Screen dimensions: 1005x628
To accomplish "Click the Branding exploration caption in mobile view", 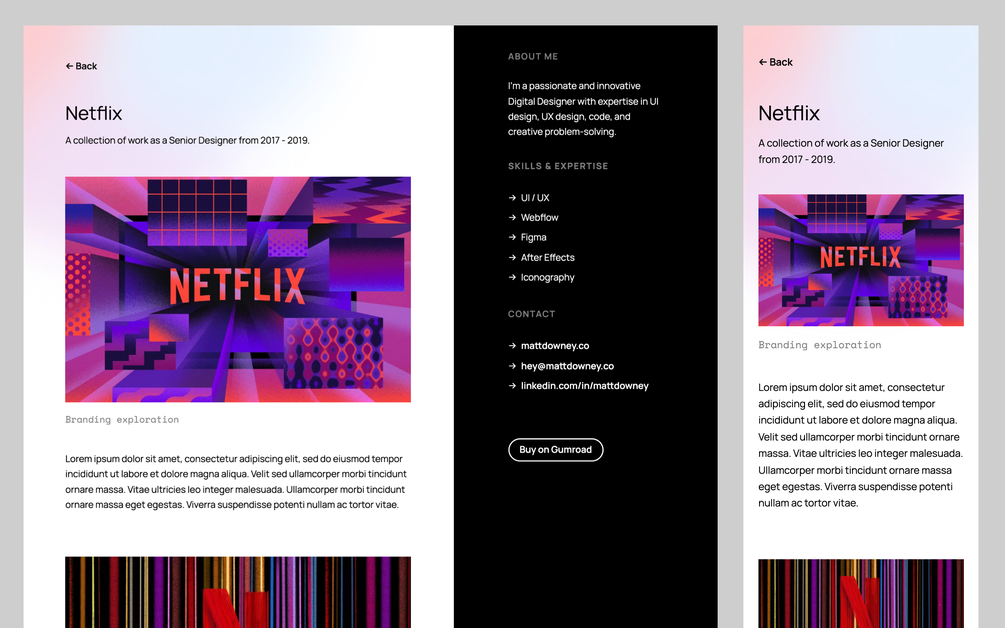I will (820, 345).
